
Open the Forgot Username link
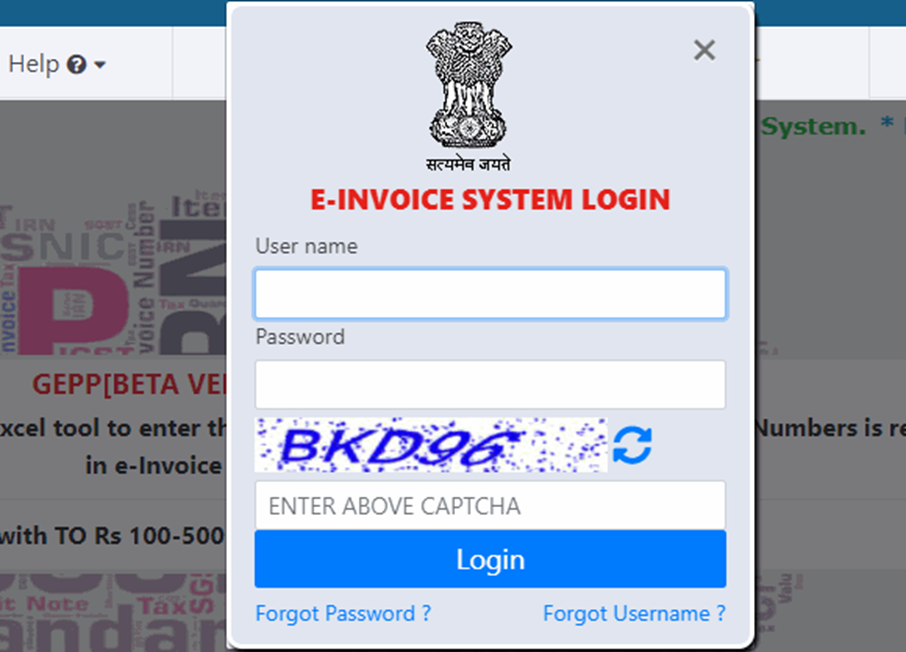tap(634, 613)
